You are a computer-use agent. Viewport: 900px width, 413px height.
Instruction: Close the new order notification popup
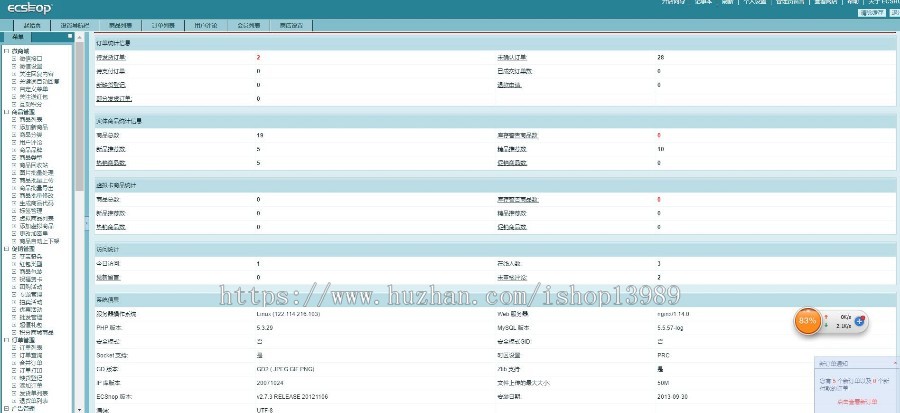tap(895, 364)
